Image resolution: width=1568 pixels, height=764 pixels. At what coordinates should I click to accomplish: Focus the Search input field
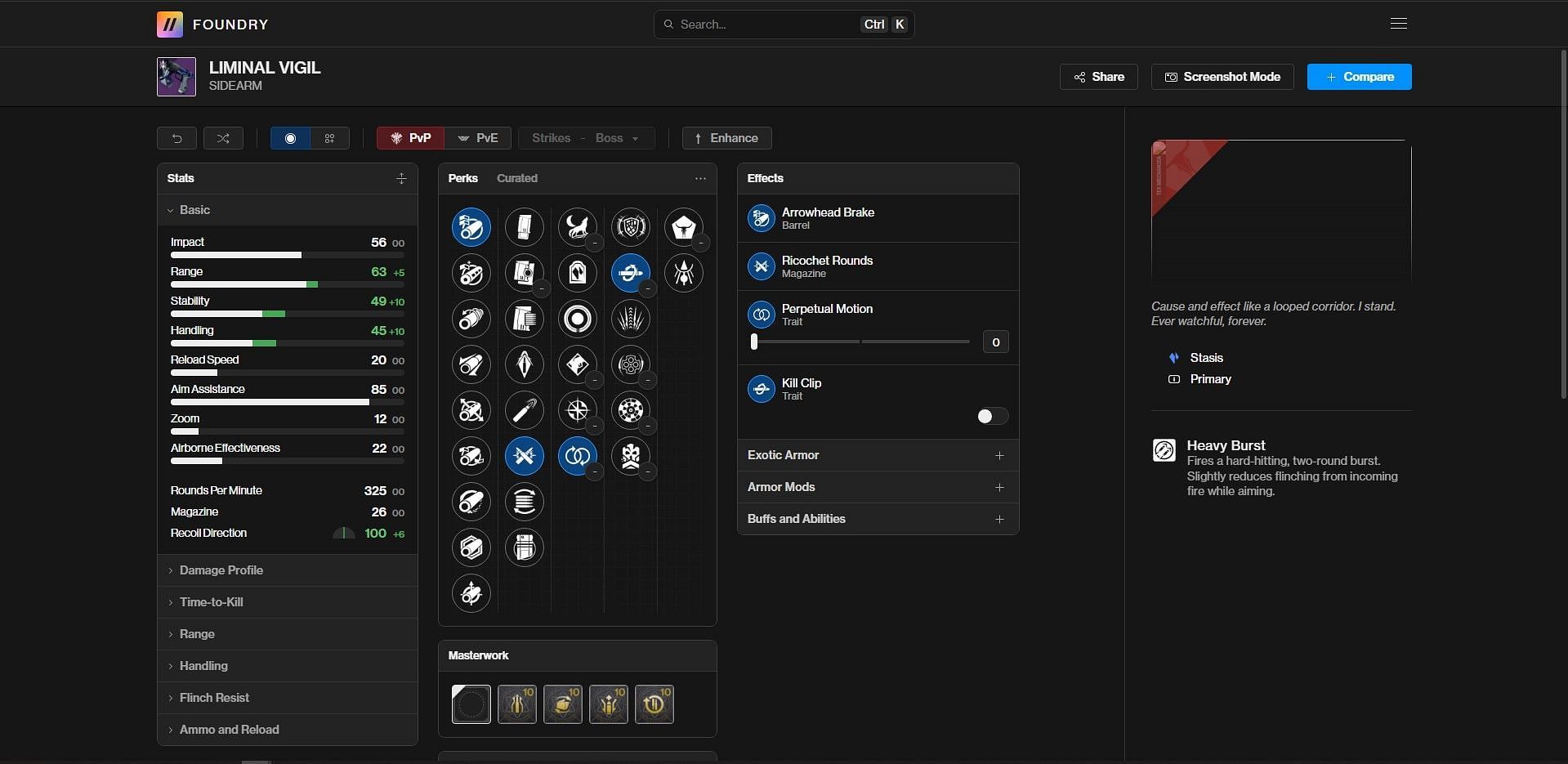784,25
